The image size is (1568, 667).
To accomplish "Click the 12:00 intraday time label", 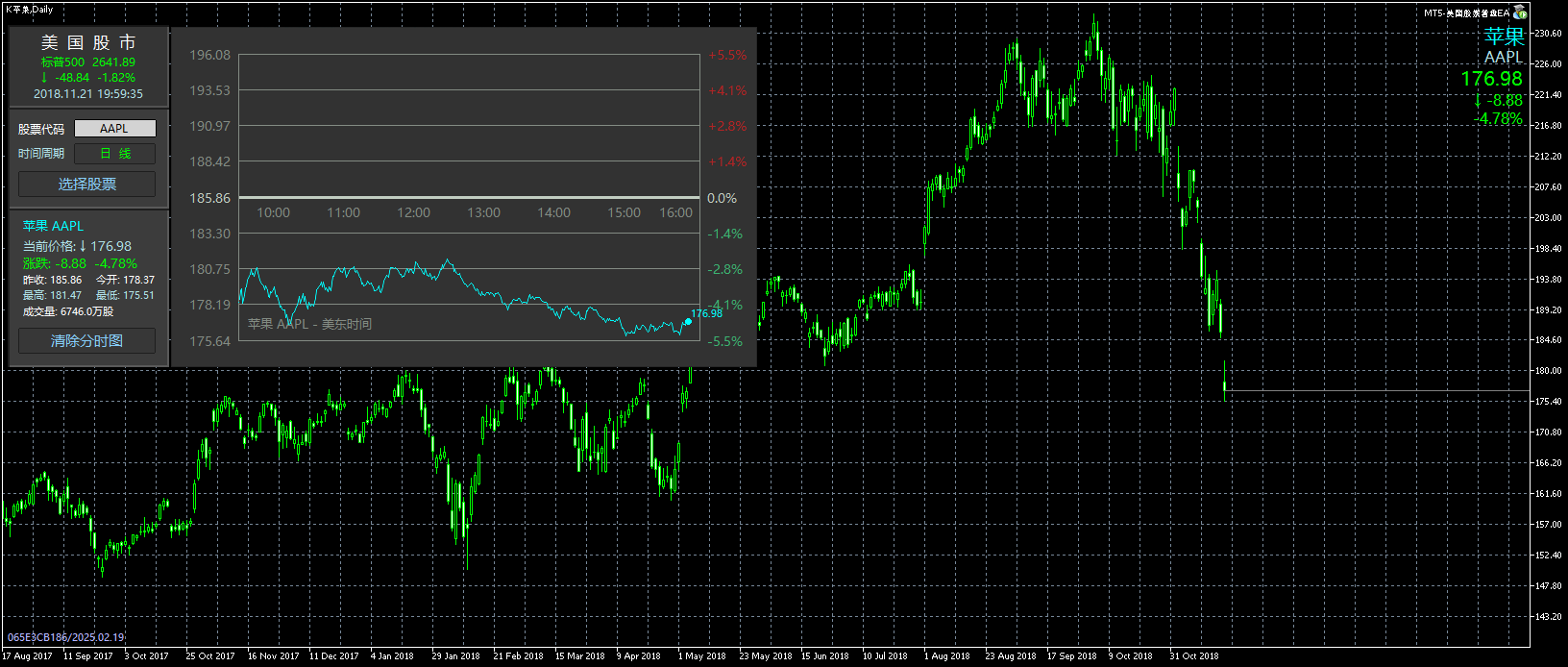I will click(x=413, y=212).
